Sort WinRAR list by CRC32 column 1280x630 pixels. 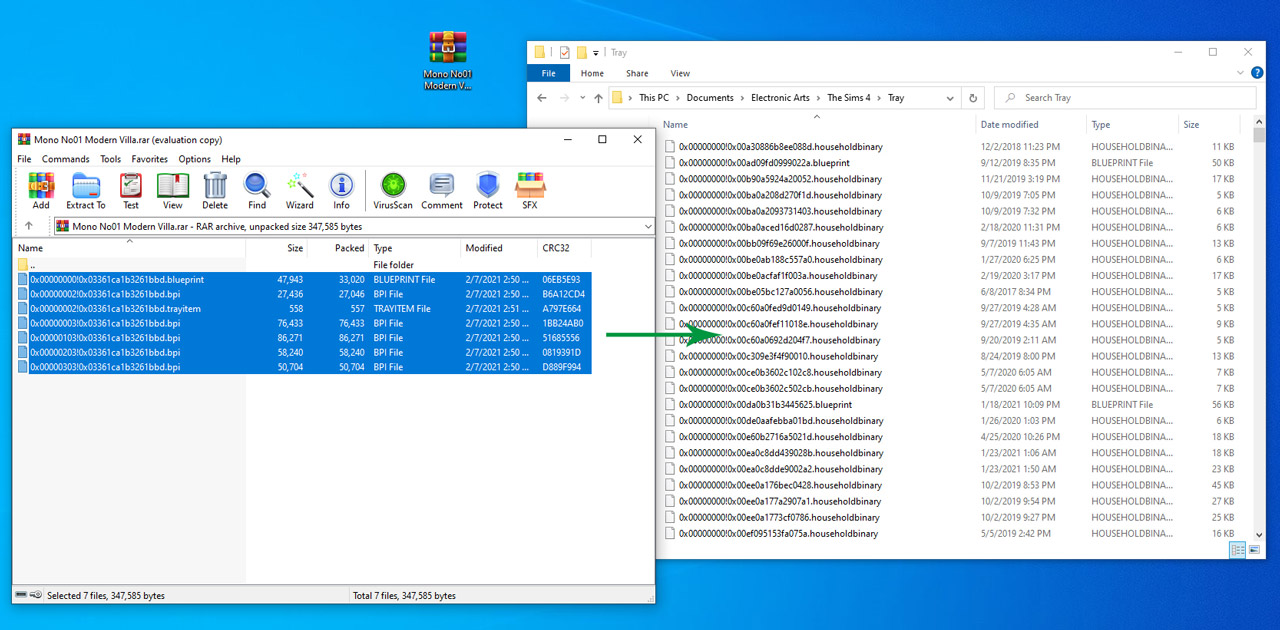pos(565,248)
